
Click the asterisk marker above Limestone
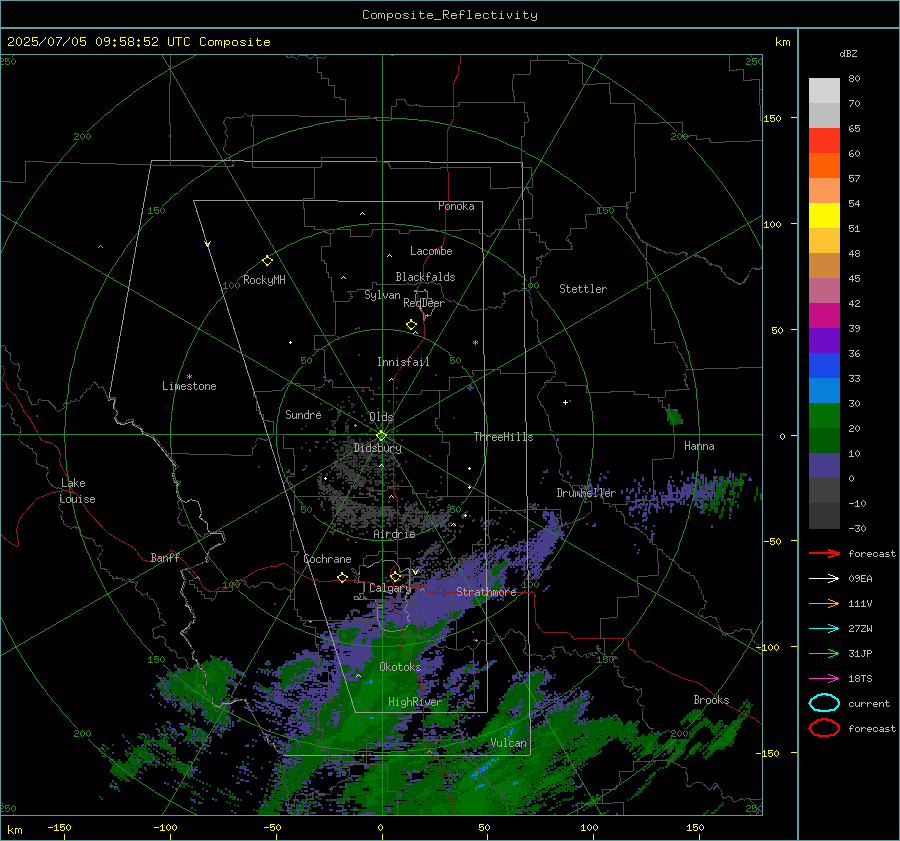click(x=189, y=377)
